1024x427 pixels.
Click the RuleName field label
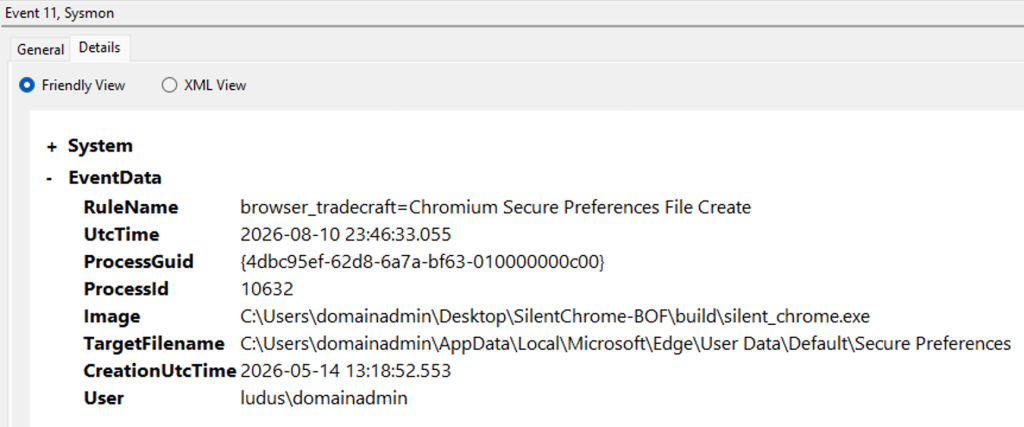(131, 208)
